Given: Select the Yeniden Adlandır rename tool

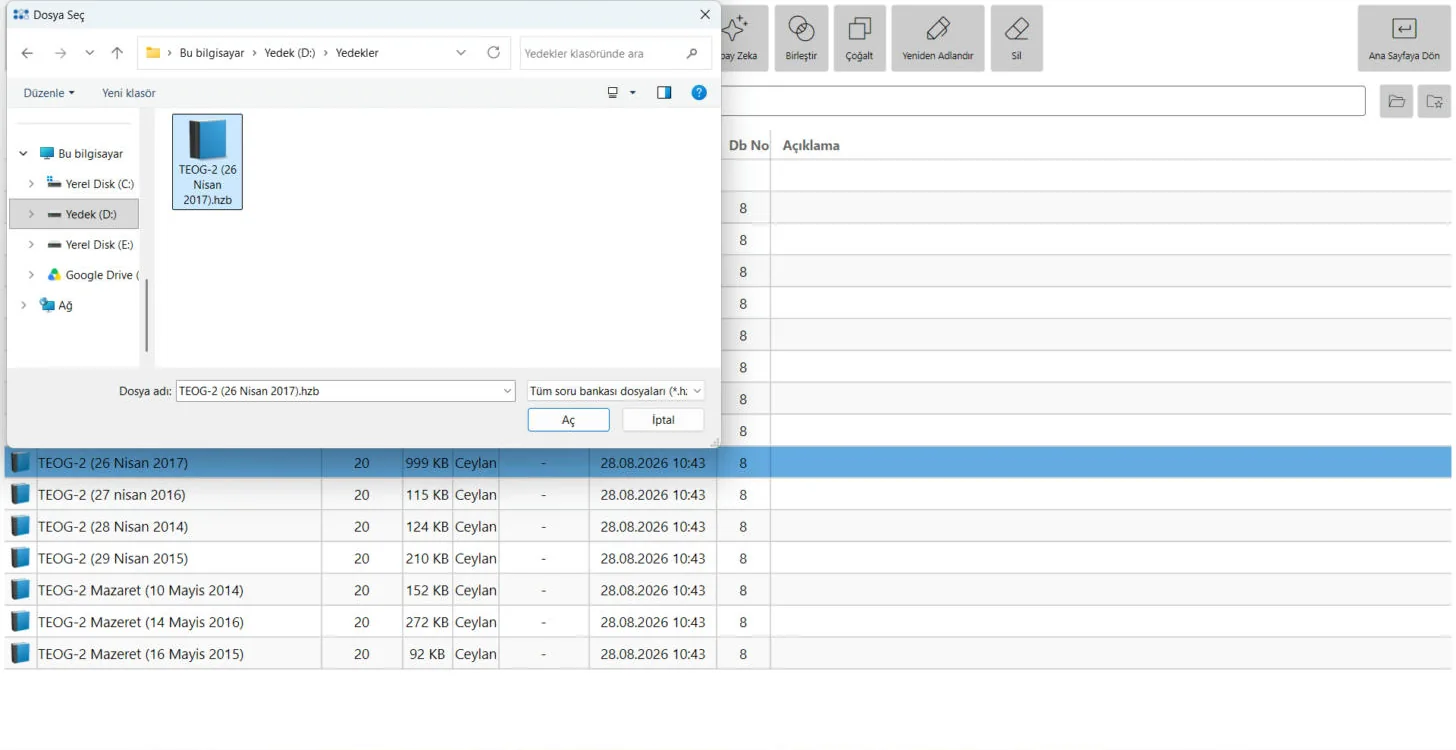Looking at the screenshot, I should click(937, 38).
